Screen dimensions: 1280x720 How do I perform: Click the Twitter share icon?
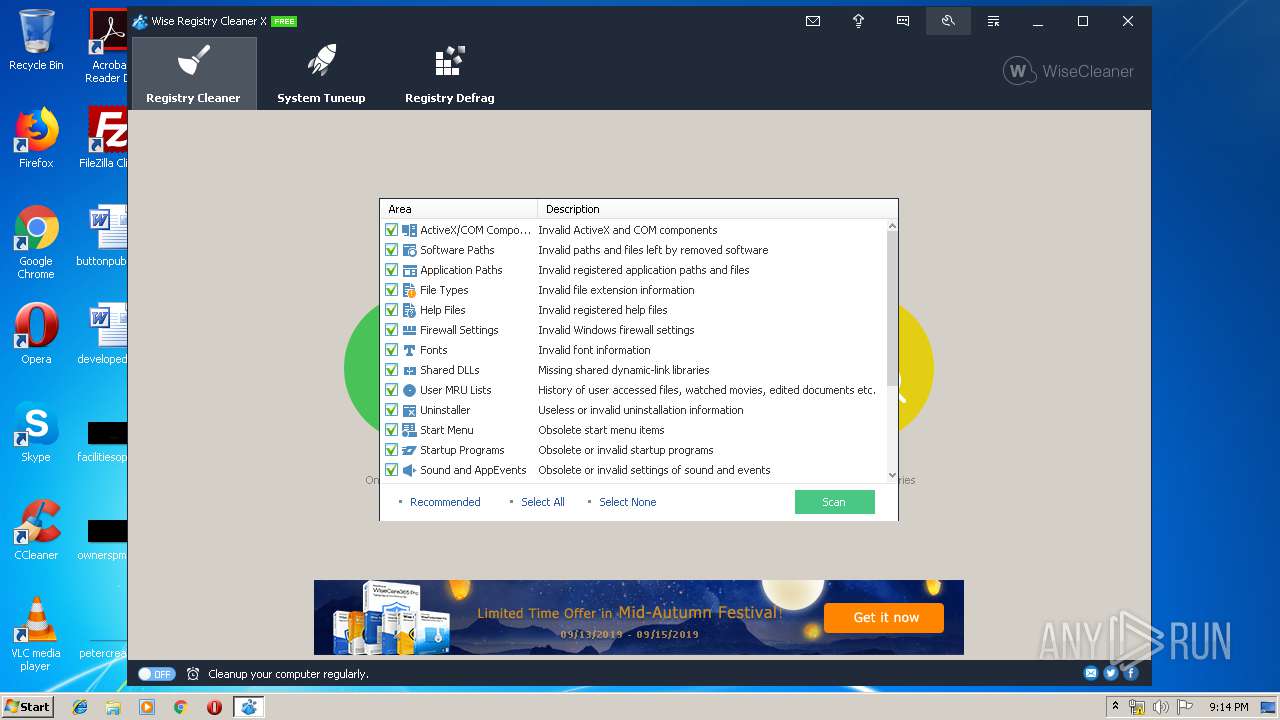[1111, 673]
